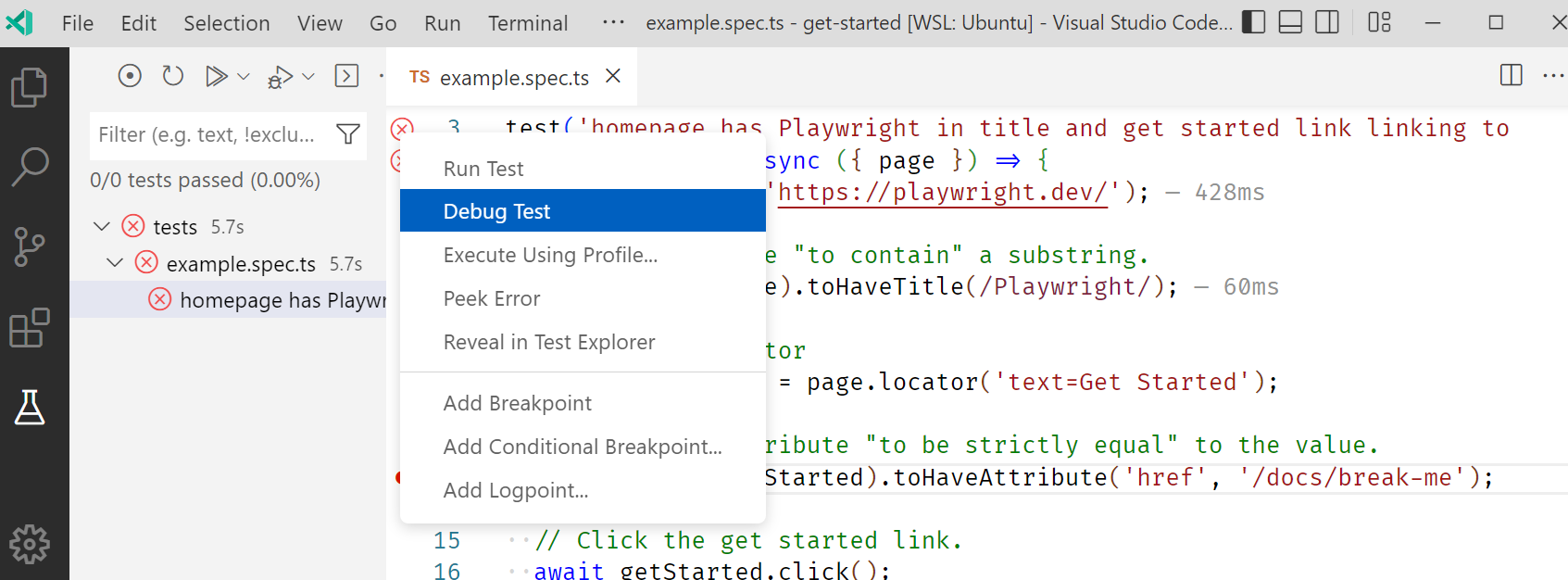Select Reveal in Test Explorer

click(x=583, y=342)
